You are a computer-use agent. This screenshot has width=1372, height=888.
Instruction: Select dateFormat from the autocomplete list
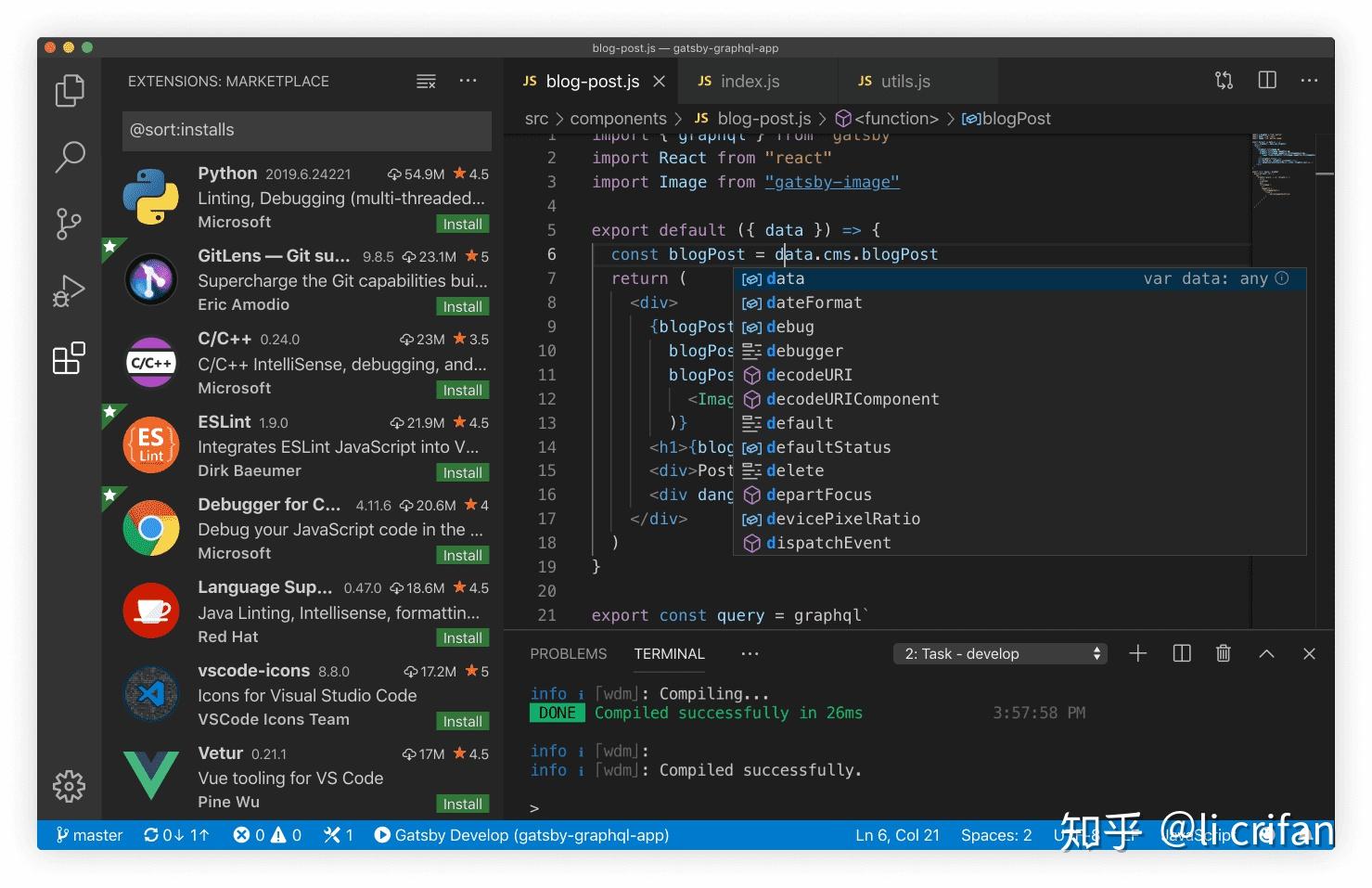pyautogui.click(x=814, y=302)
